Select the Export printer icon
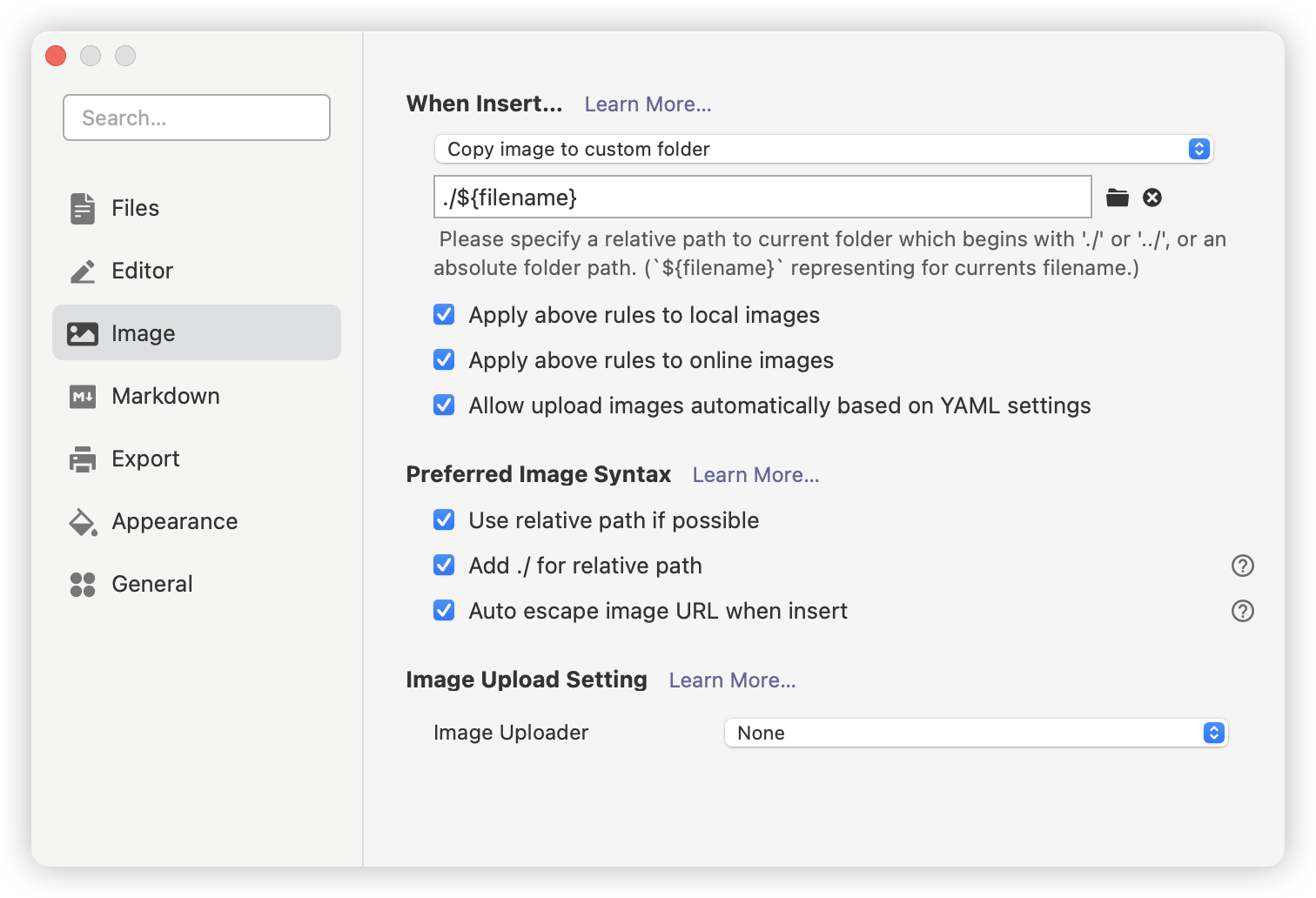 coord(82,459)
